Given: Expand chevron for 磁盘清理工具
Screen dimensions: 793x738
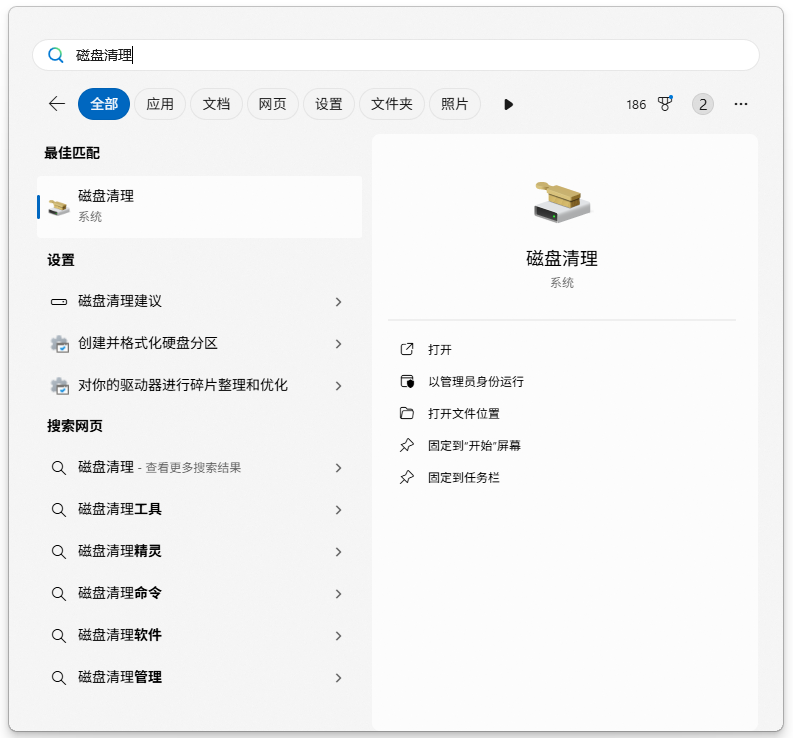Looking at the screenshot, I should [x=339, y=510].
